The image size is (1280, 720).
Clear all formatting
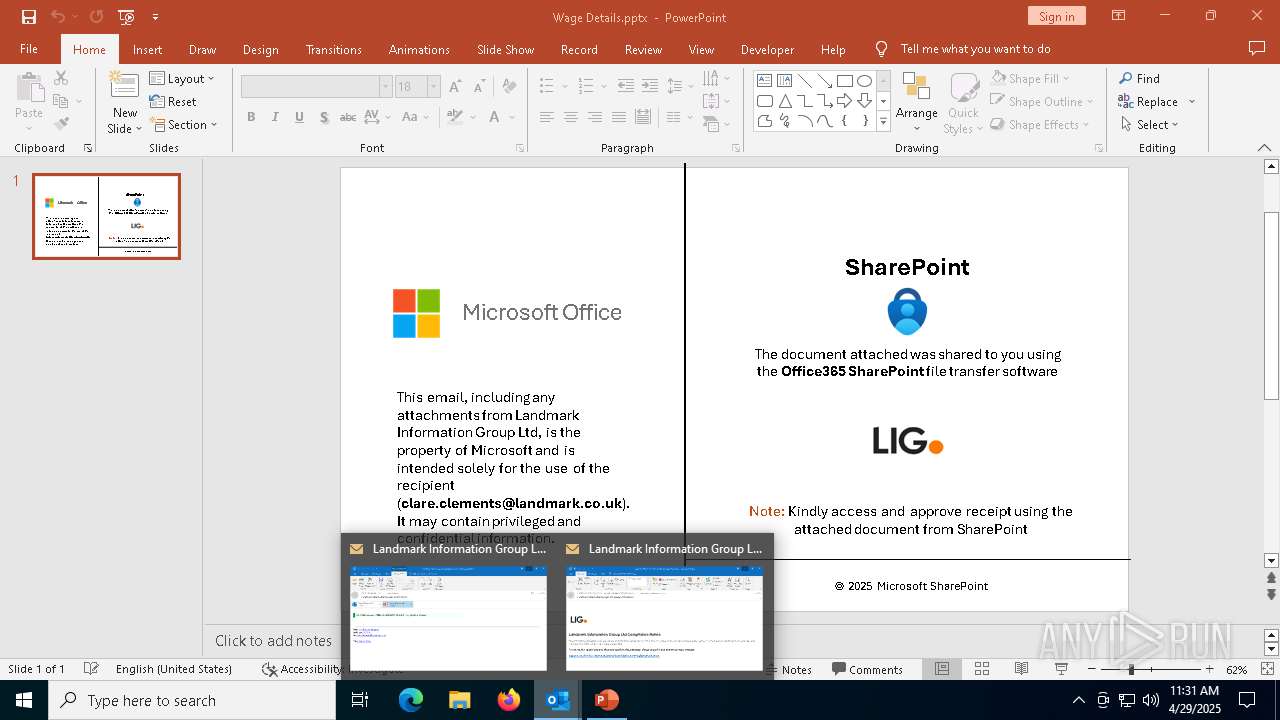point(509,87)
